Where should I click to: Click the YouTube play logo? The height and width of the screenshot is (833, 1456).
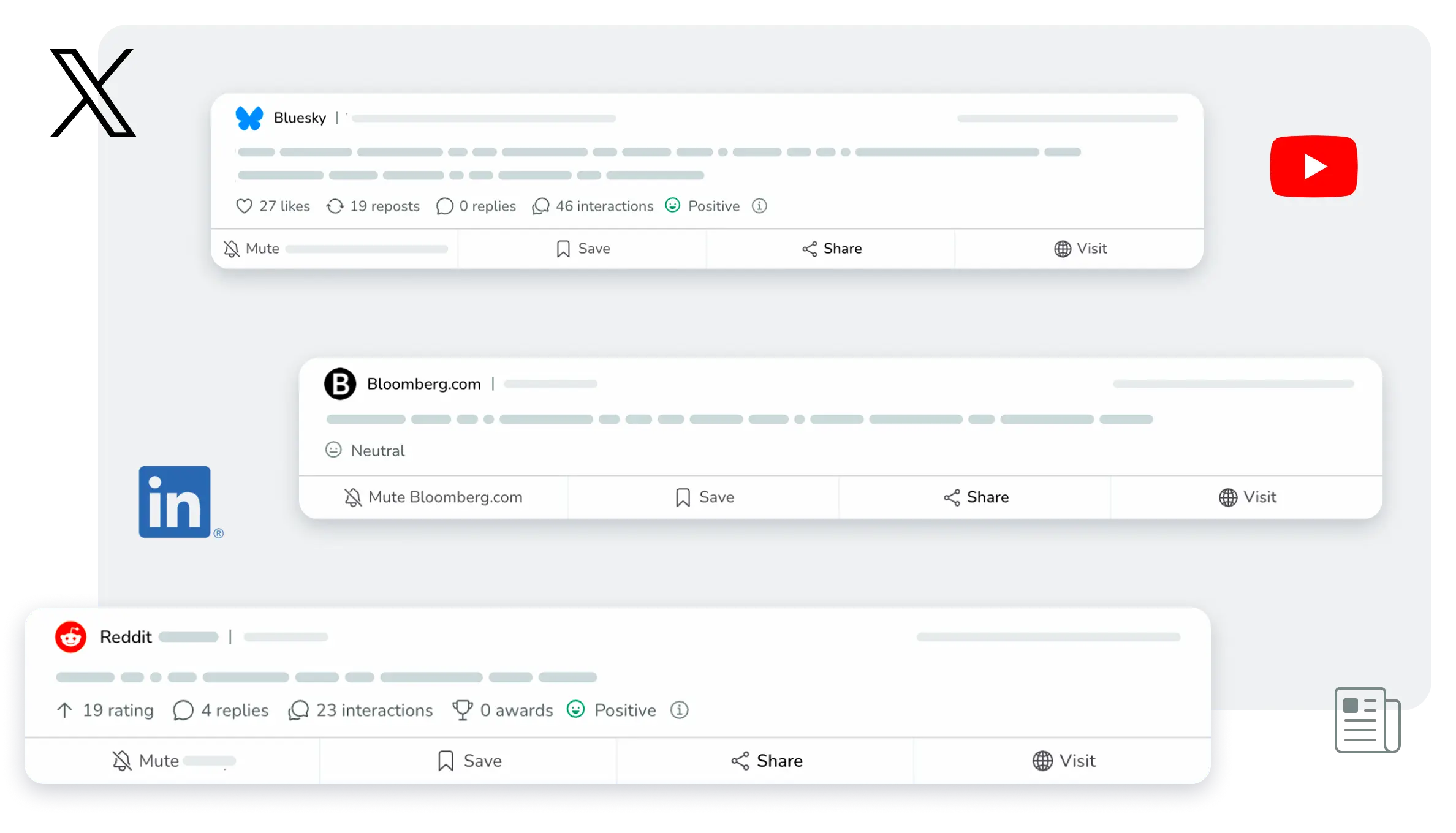(x=1313, y=166)
